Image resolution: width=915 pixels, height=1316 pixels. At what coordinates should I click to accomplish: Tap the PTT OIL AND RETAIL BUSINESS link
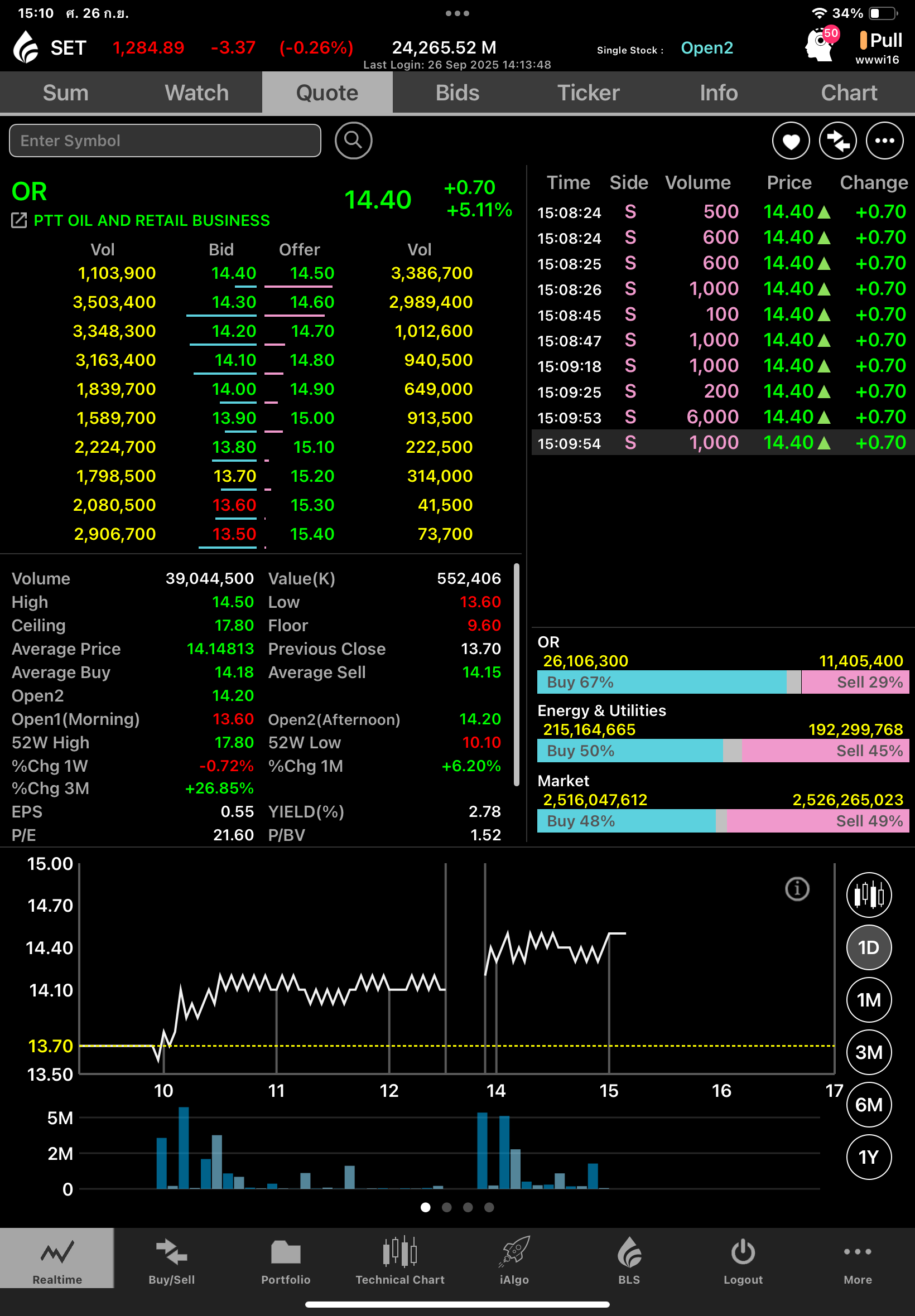point(152,221)
